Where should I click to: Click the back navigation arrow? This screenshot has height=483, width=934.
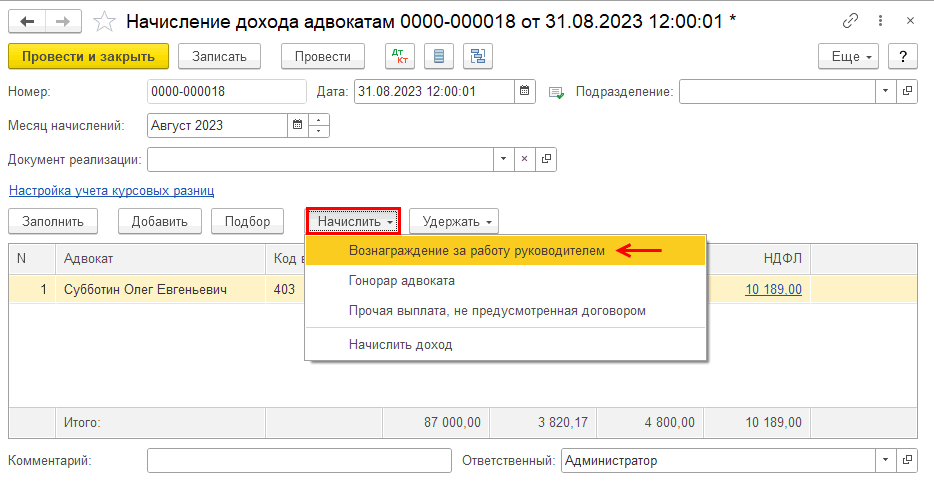27,20
